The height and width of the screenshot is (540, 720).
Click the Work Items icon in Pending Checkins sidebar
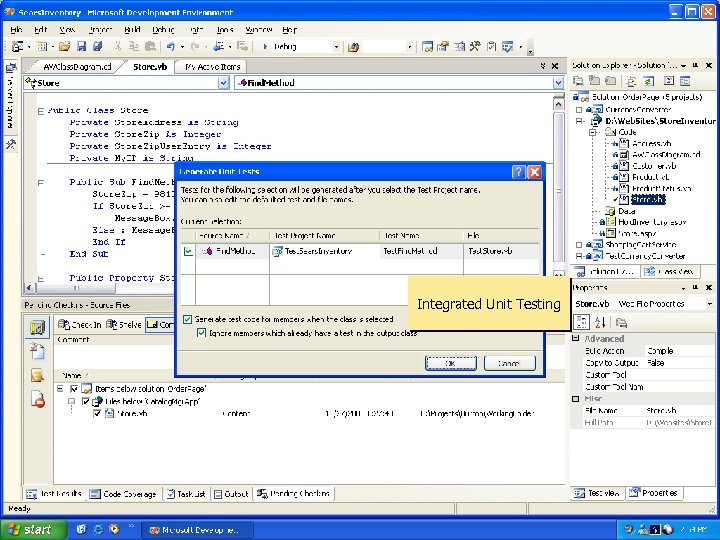pos(38,351)
